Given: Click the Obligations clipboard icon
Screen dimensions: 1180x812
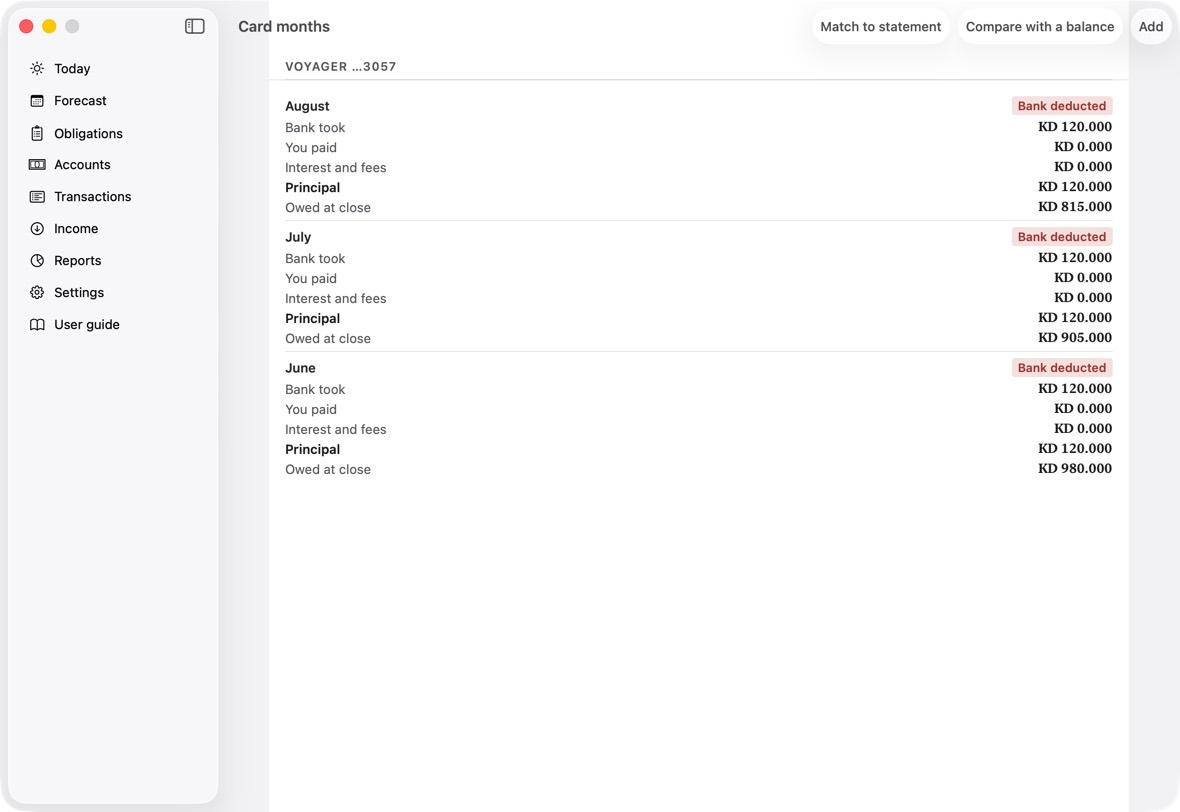Looking at the screenshot, I should pos(37,133).
